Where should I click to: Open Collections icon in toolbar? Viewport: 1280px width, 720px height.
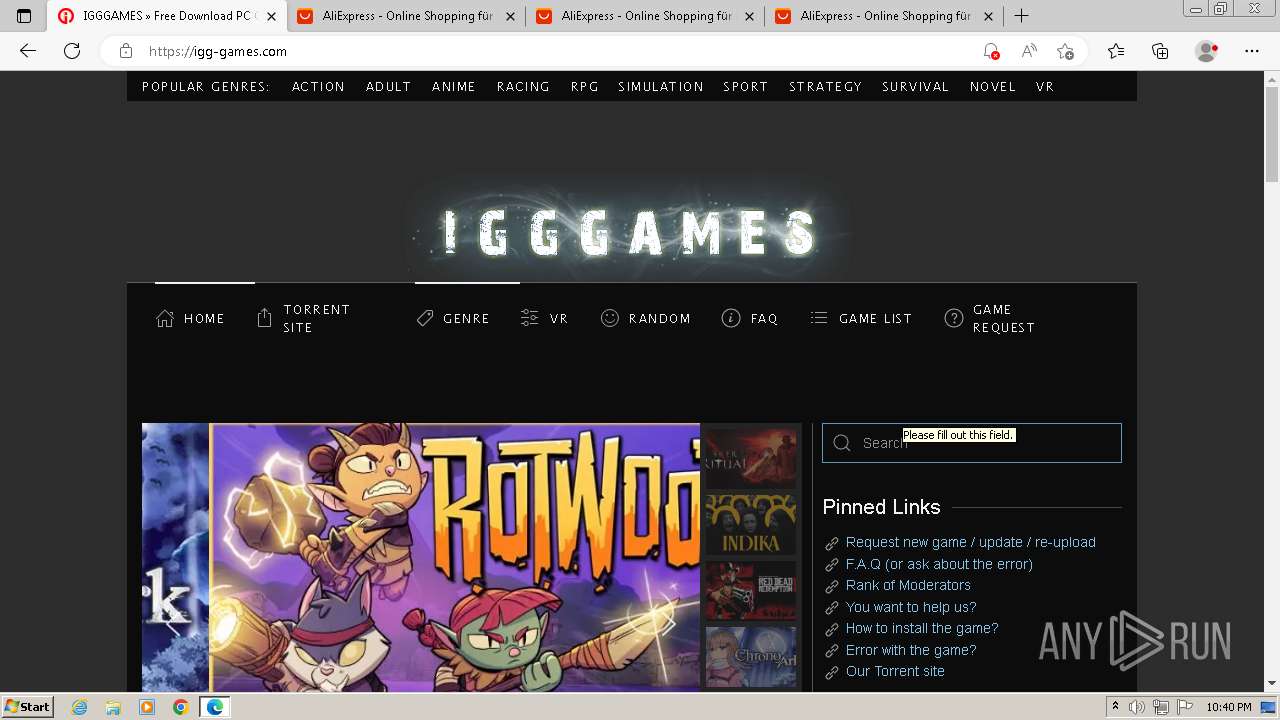click(x=1160, y=51)
